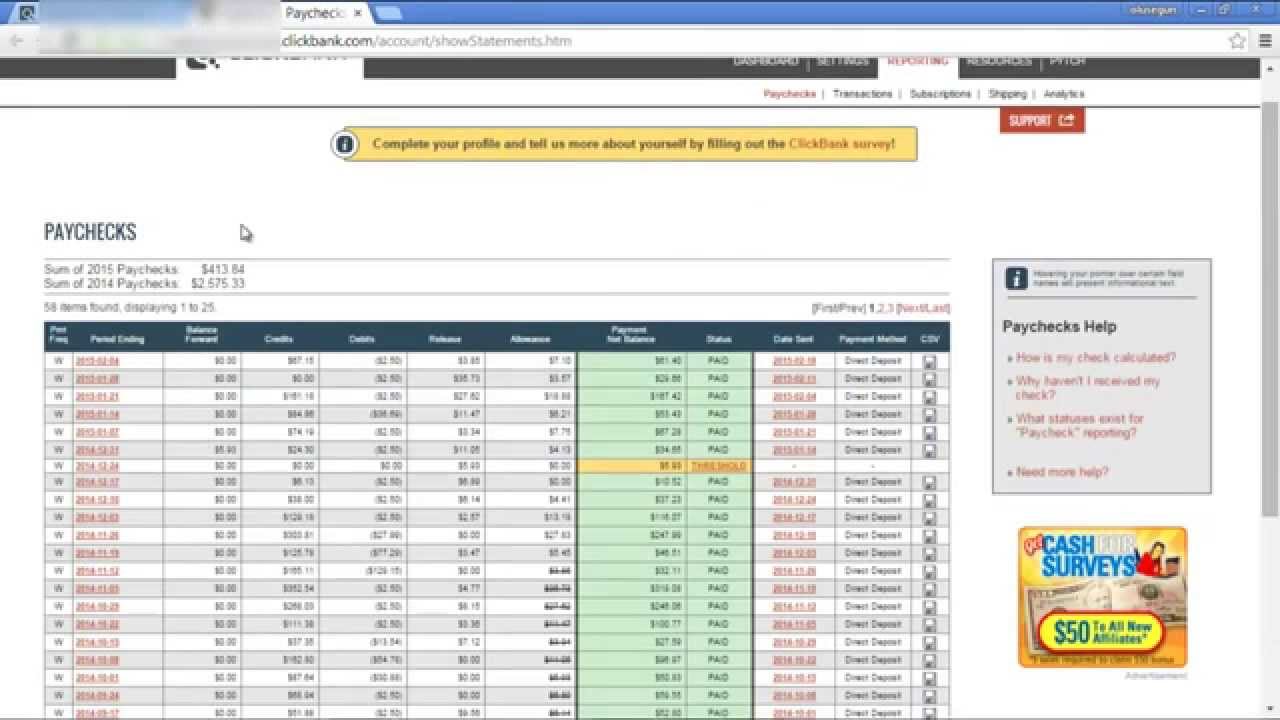Download CSV for period ending 2014-10-15
Viewport: 1280px width, 720px height.
coord(929,643)
